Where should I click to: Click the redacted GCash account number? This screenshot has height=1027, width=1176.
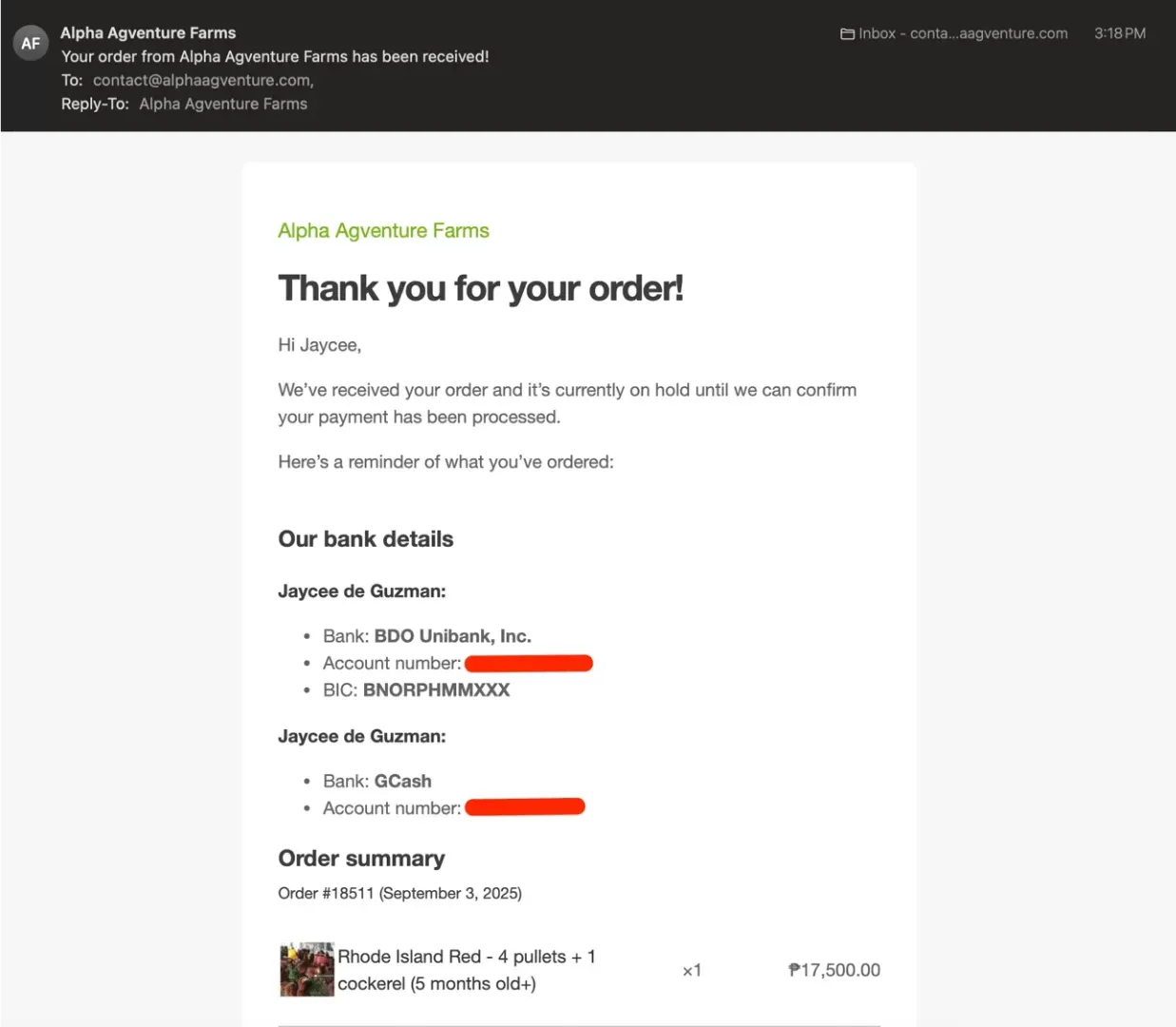[525, 807]
